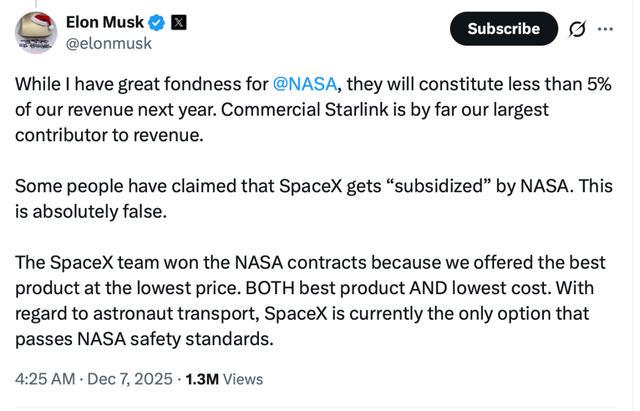Image resolution: width=640 pixels, height=411 pixels.
Task: Click the Views label after 1.3M
Action: tap(243, 379)
